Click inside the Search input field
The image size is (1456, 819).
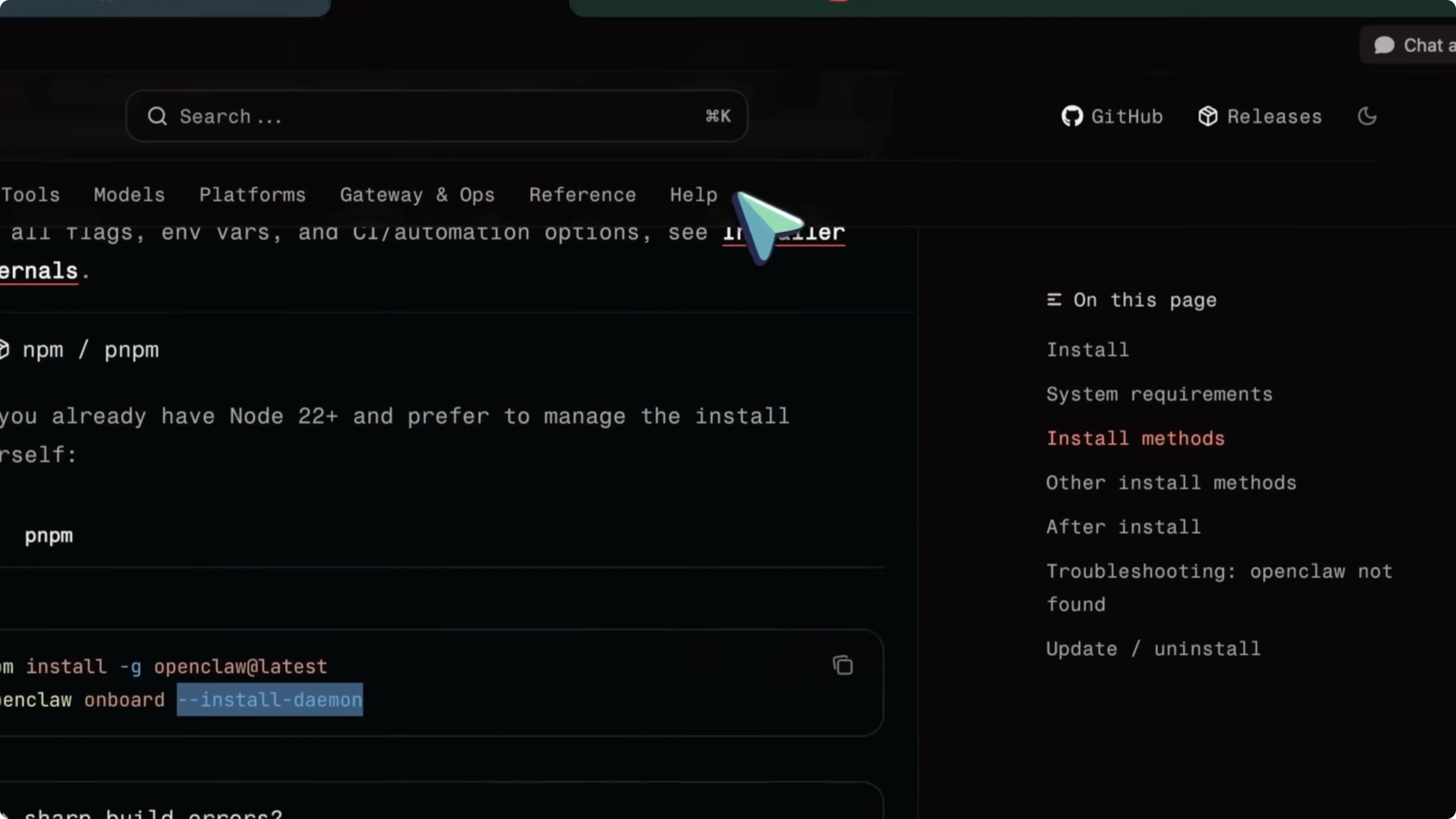pos(396,116)
